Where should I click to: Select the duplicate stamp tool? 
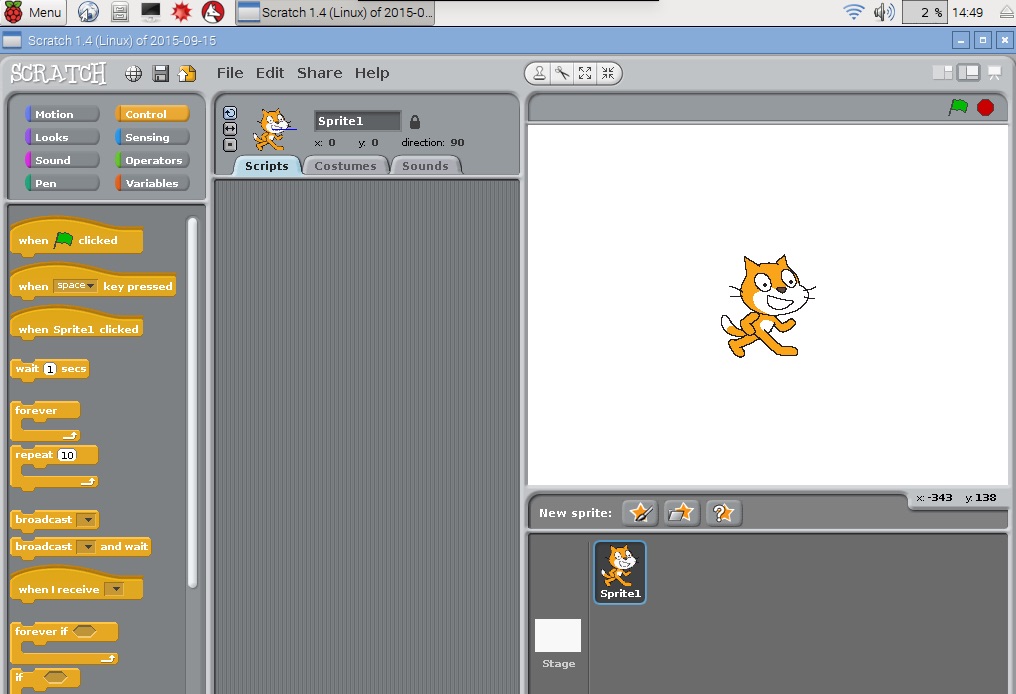tap(540, 73)
